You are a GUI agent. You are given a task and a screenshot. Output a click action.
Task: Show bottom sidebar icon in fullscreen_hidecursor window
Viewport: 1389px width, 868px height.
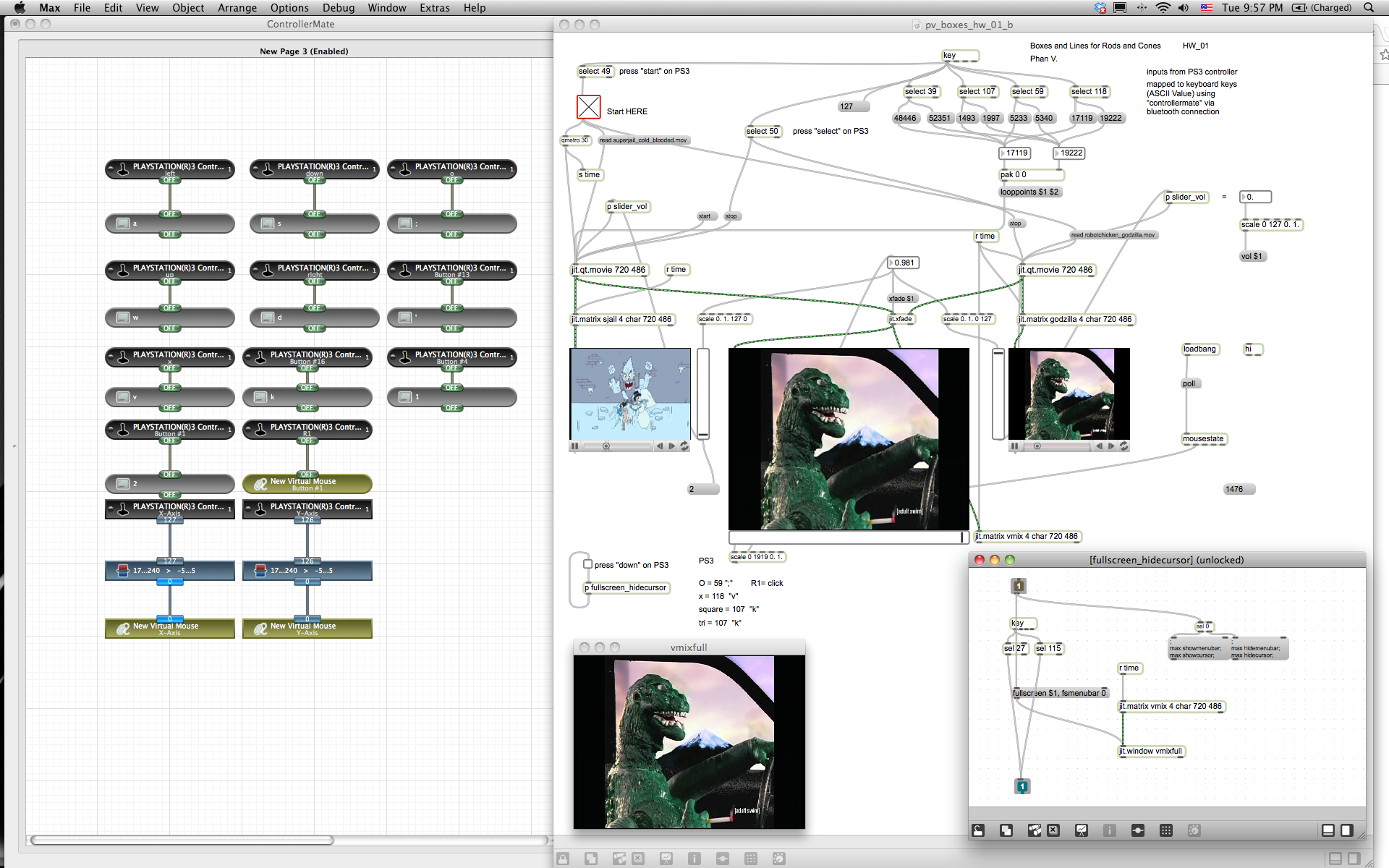click(x=1328, y=830)
